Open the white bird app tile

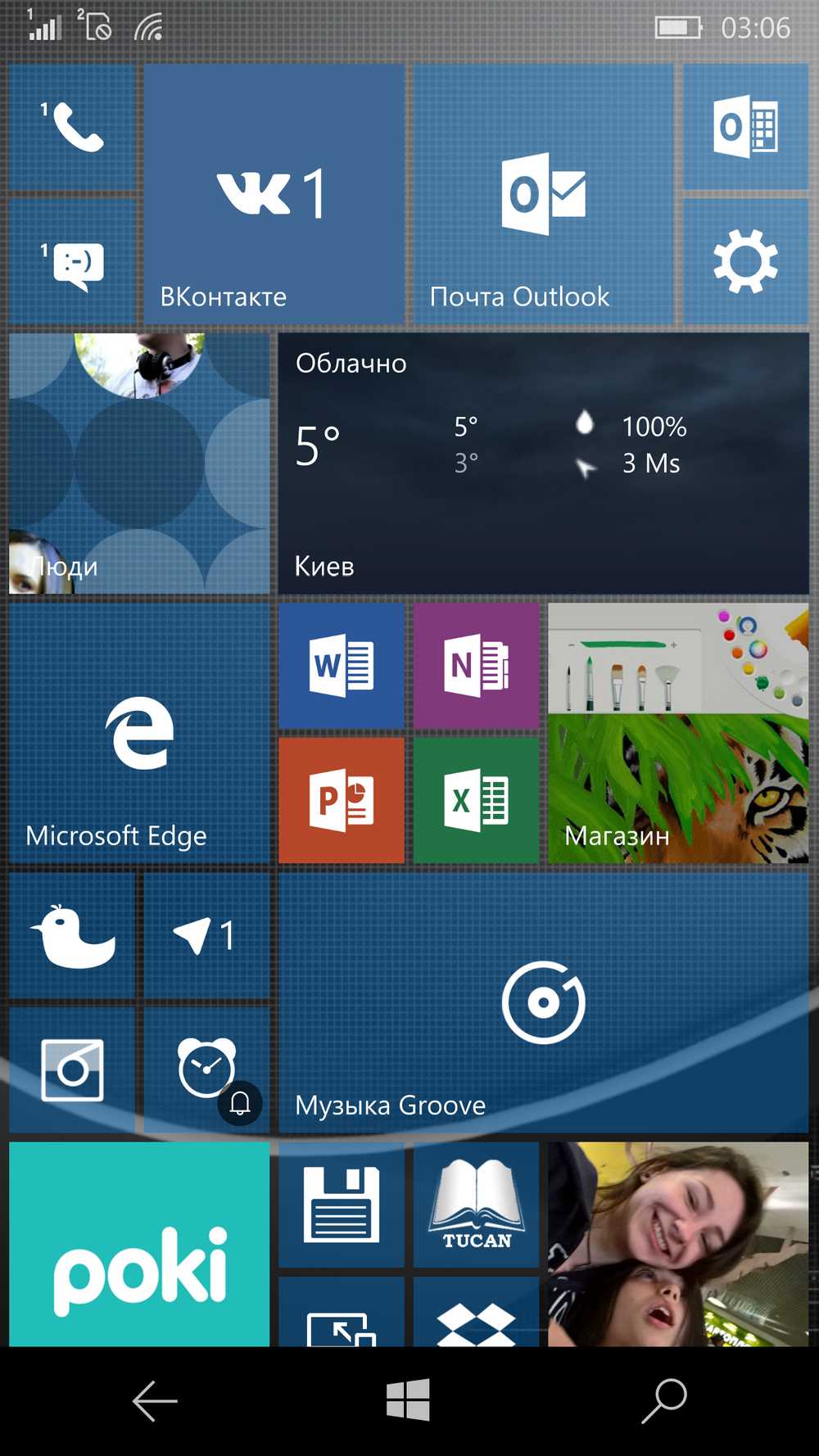tap(72, 935)
